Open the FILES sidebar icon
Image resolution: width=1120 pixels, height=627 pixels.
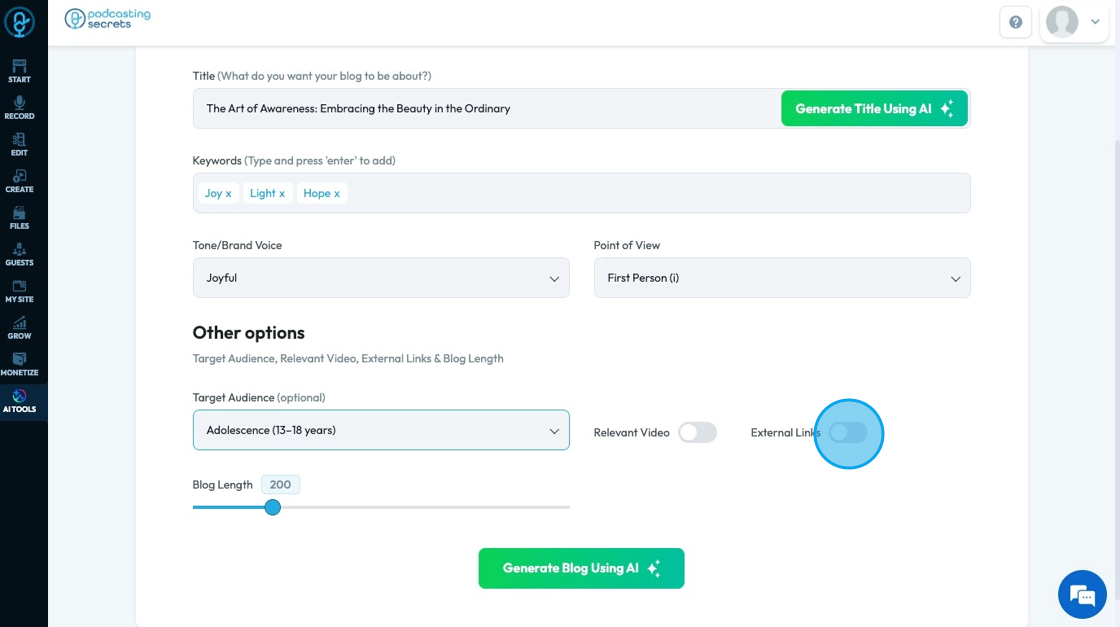[x=19, y=217]
